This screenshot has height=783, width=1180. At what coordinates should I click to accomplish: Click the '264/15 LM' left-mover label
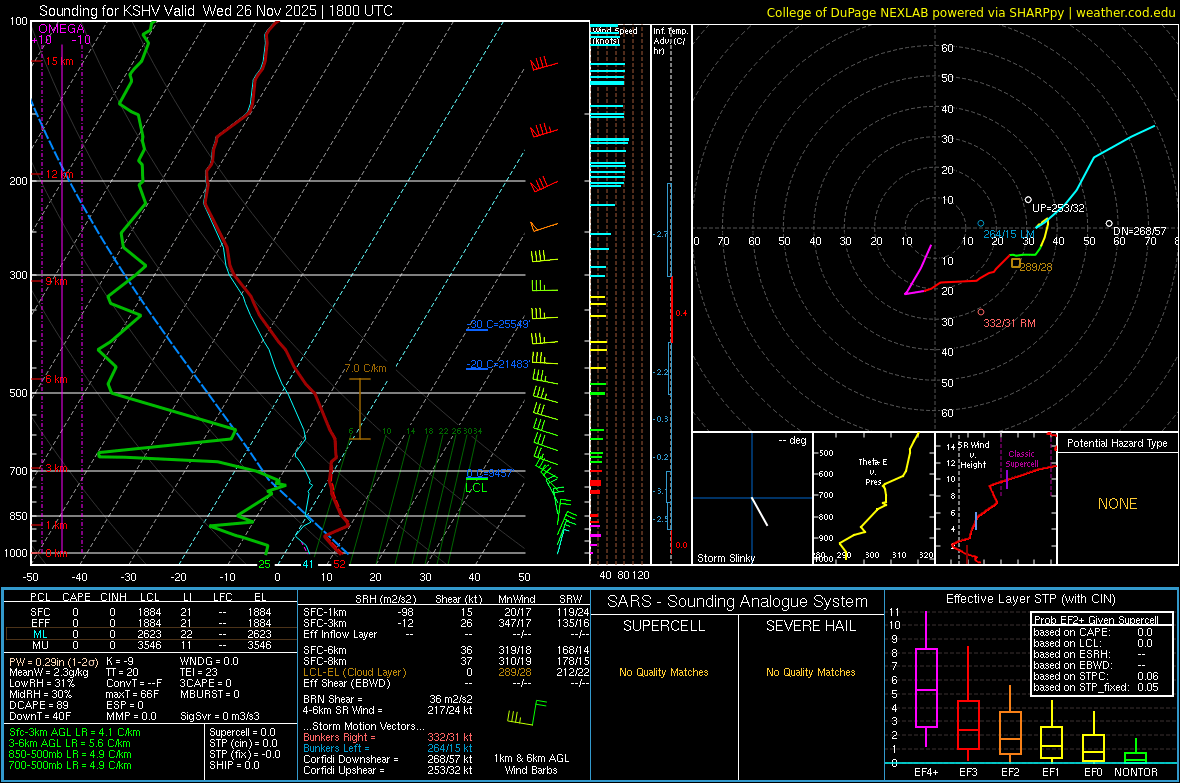pyautogui.click(x=1009, y=234)
